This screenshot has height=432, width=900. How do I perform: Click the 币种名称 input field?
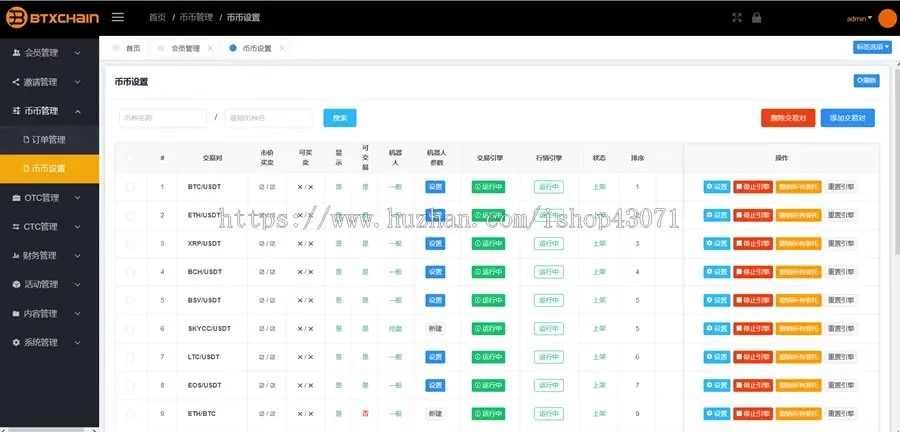point(162,118)
